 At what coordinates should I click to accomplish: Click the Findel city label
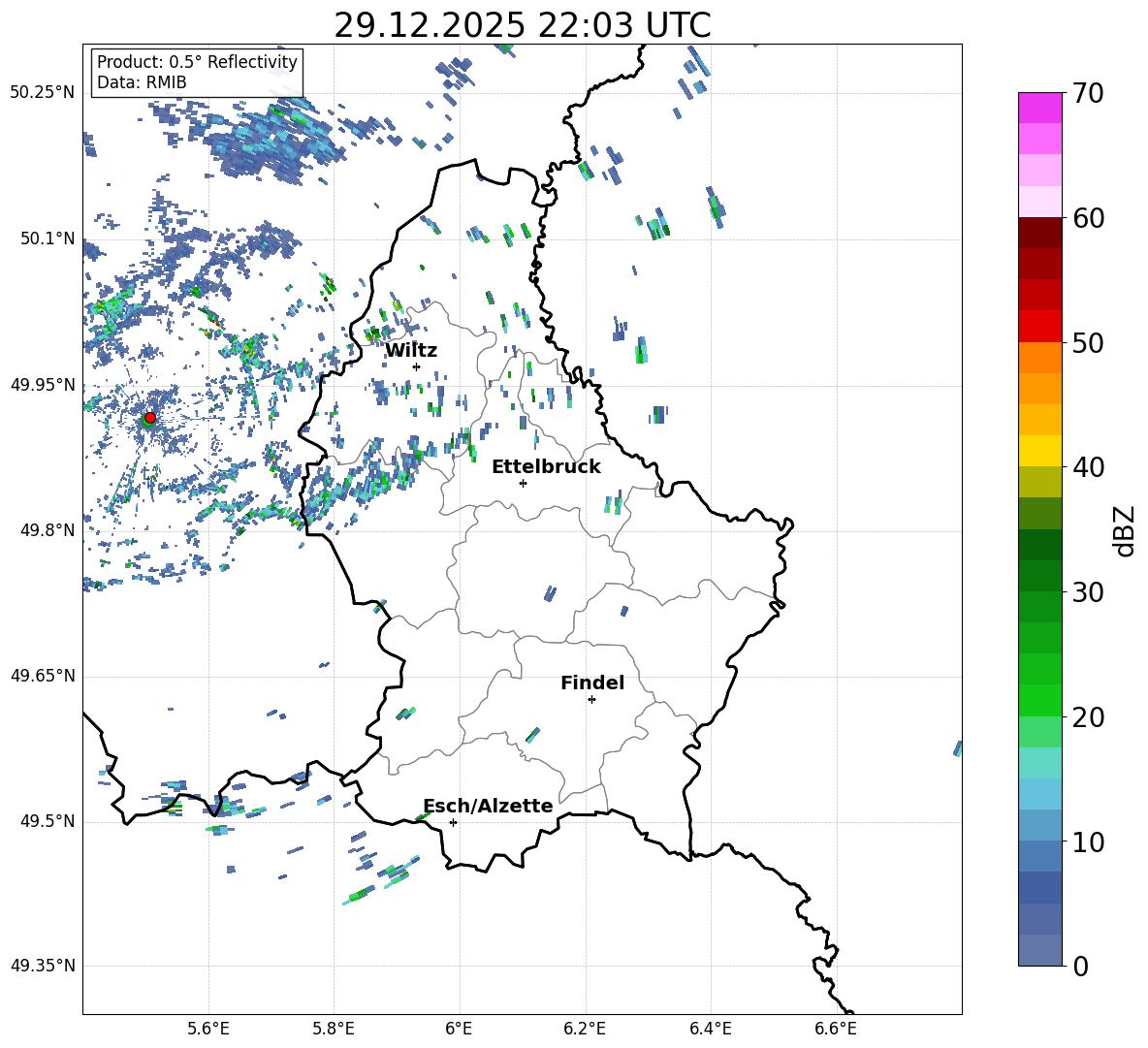click(592, 683)
